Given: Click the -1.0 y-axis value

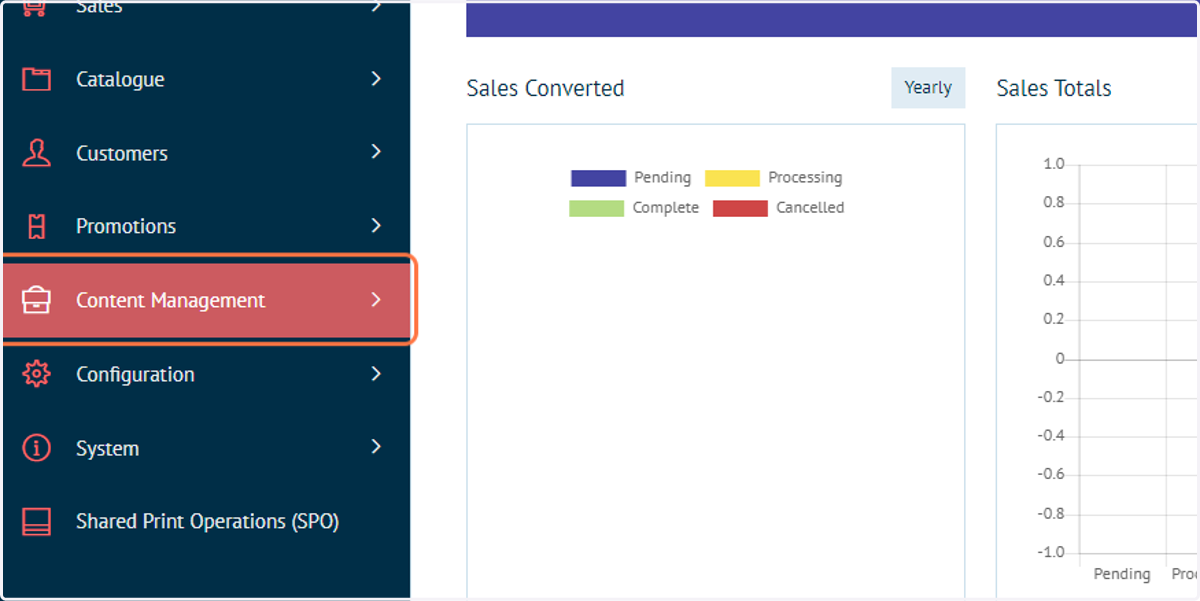Looking at the screenshot, I should pos(1051,553).
